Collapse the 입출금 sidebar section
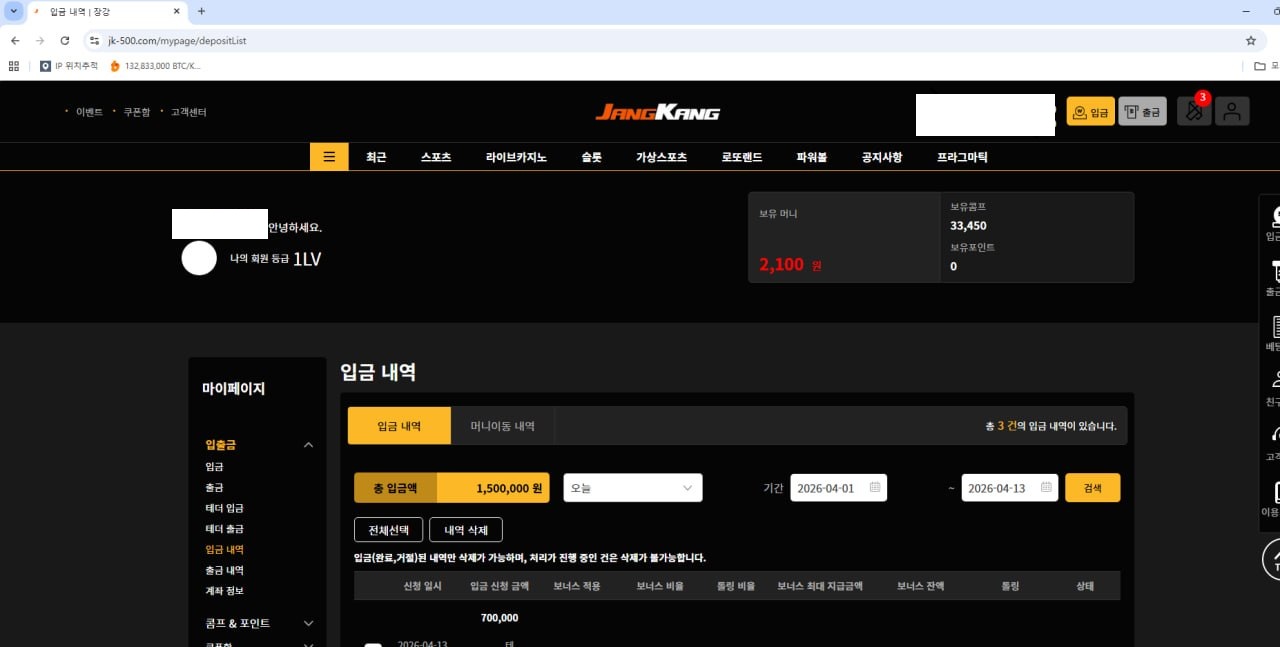The height and width of the screenshot is (647, 1280). point(308,445)
